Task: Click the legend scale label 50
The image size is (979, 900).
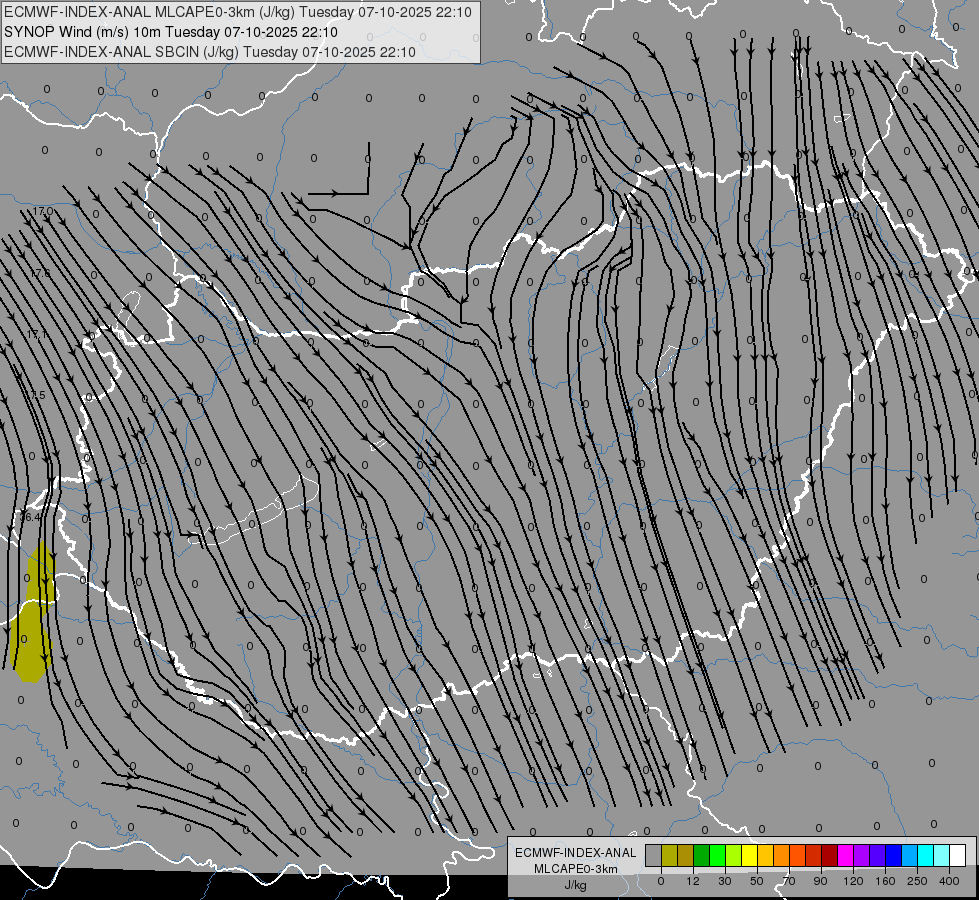Action: [757, 881]
